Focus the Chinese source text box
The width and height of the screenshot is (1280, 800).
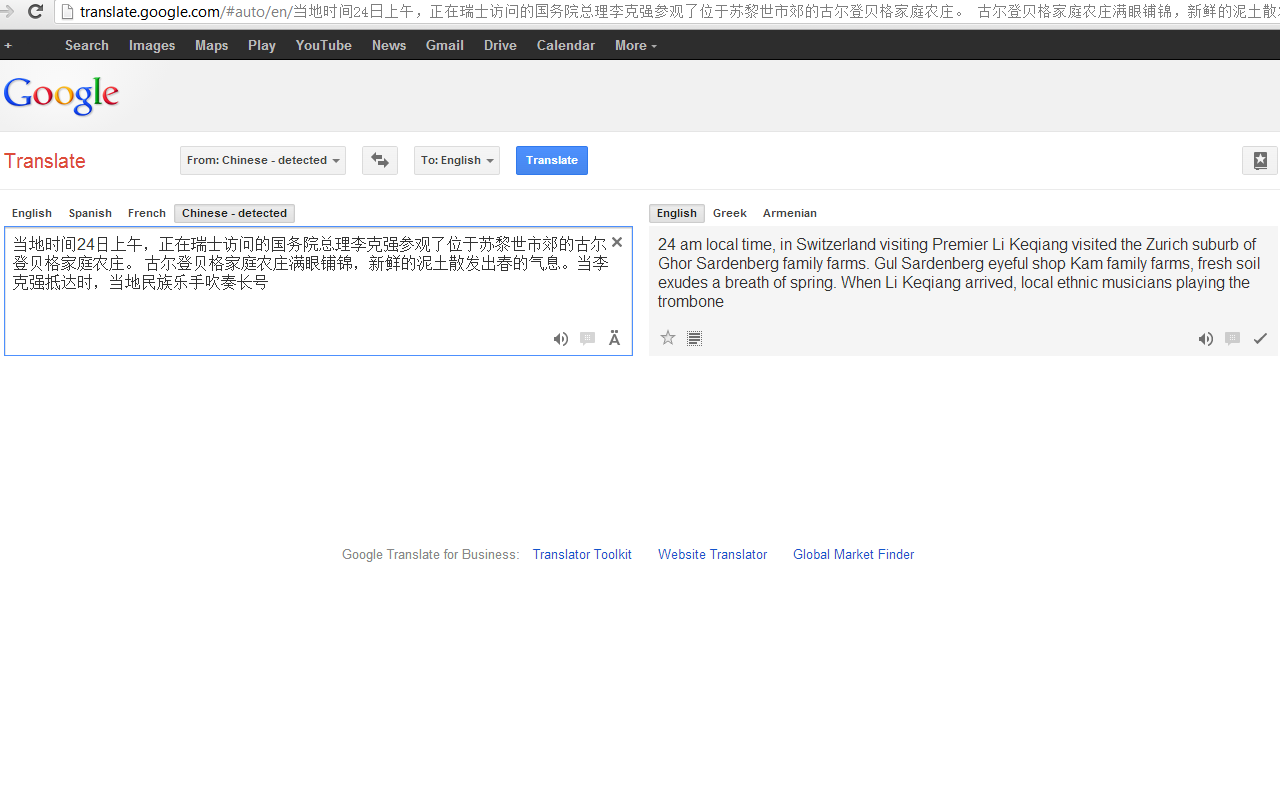coord(318,291)
